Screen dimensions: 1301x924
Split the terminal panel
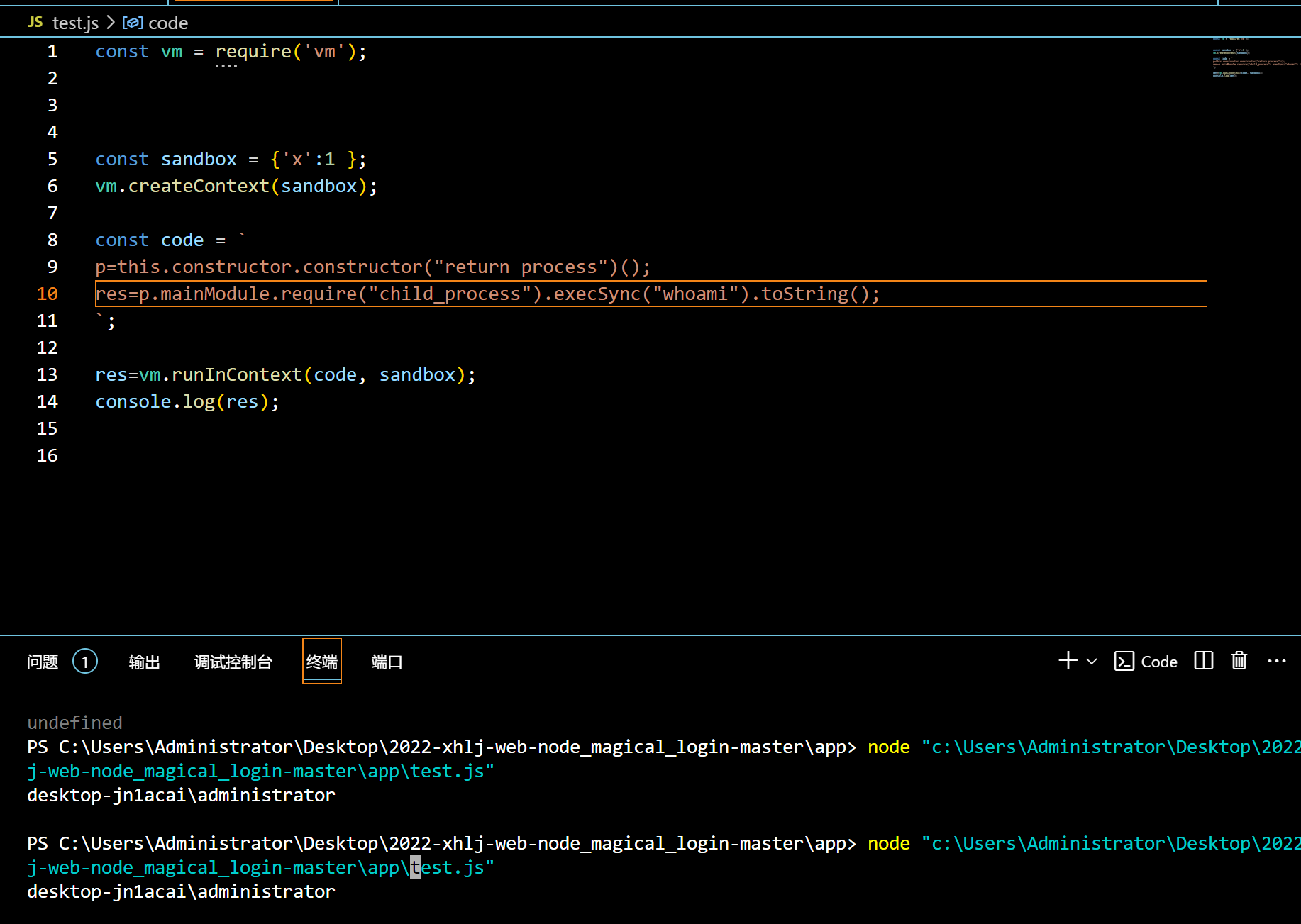coord(1204,661)
